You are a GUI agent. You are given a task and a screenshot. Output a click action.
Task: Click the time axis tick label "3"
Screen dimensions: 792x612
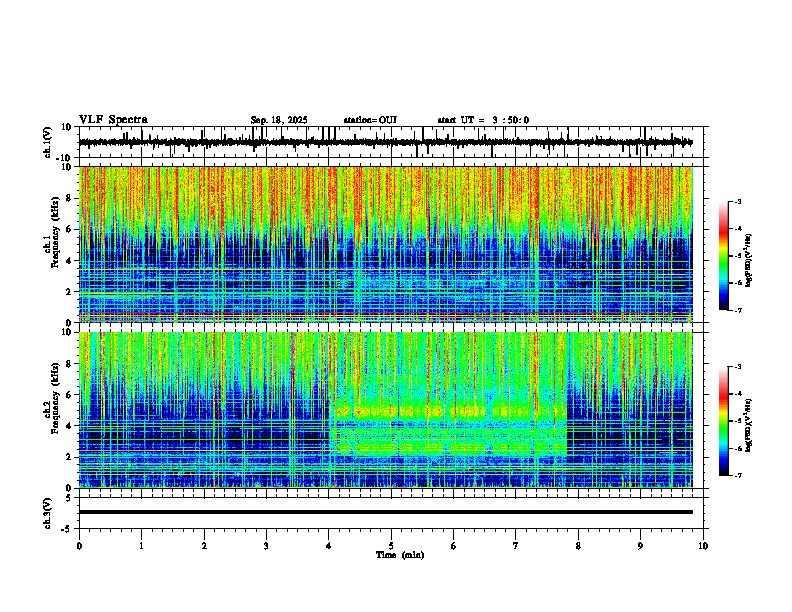[x=266, y=546]
